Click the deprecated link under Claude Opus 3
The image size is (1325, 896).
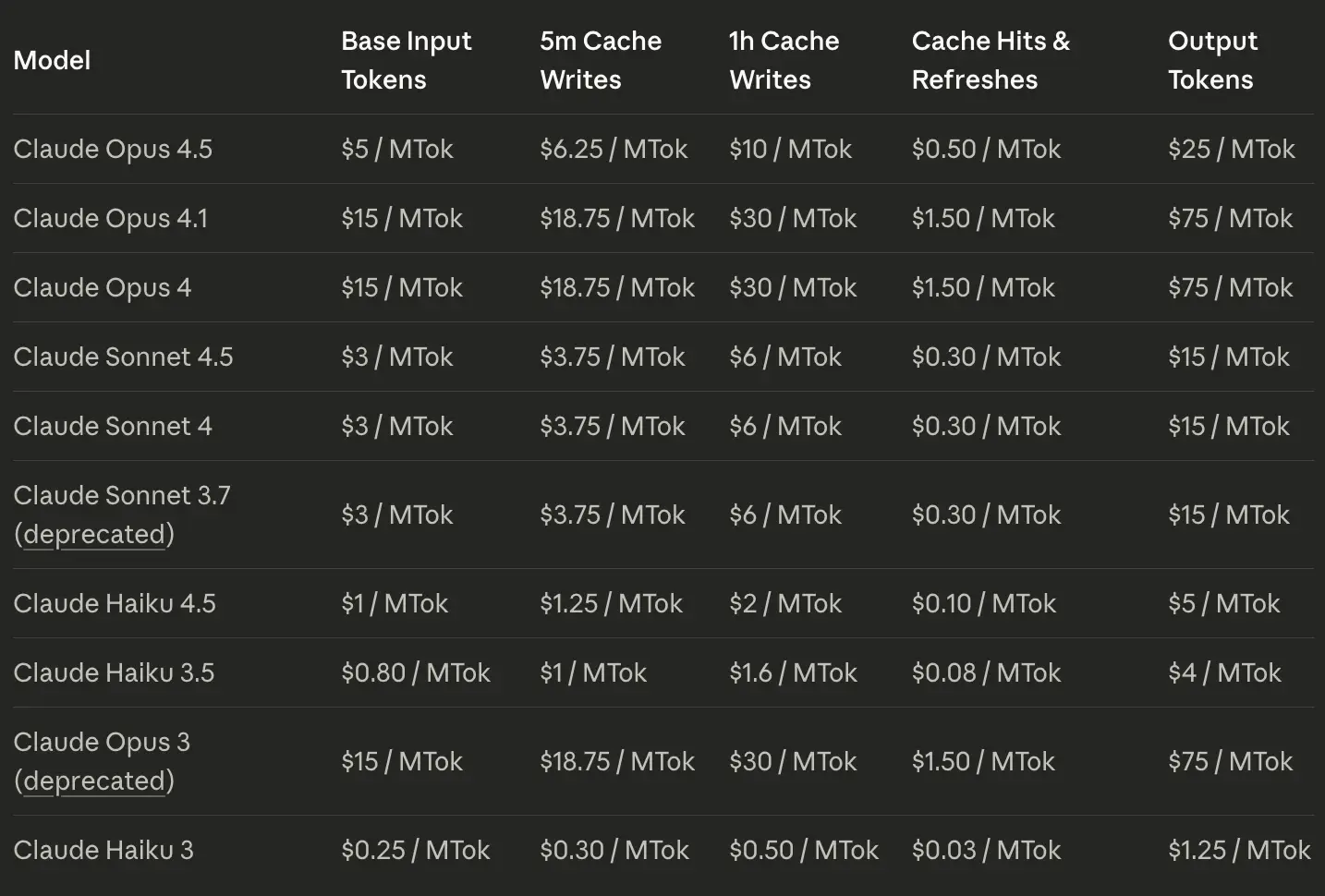[x=93, y=781]
